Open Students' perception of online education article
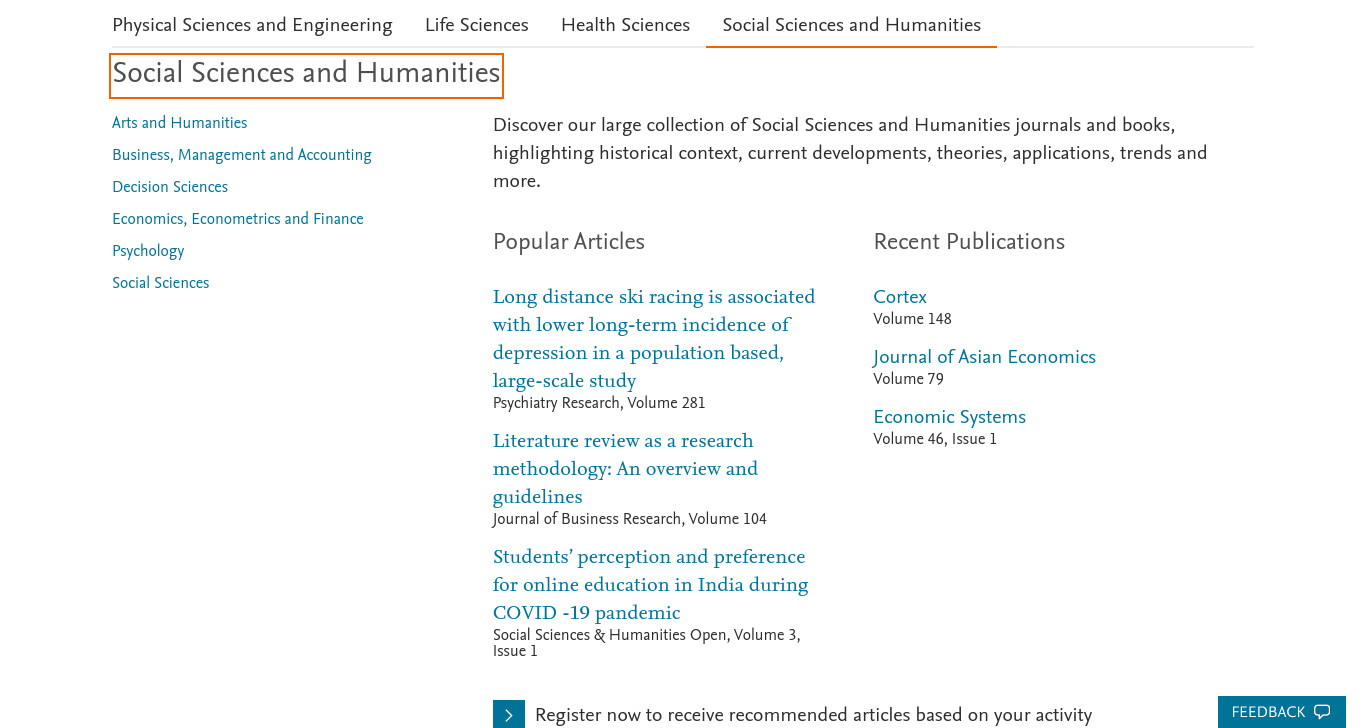 pyautogui.click(x=650, y=585)
